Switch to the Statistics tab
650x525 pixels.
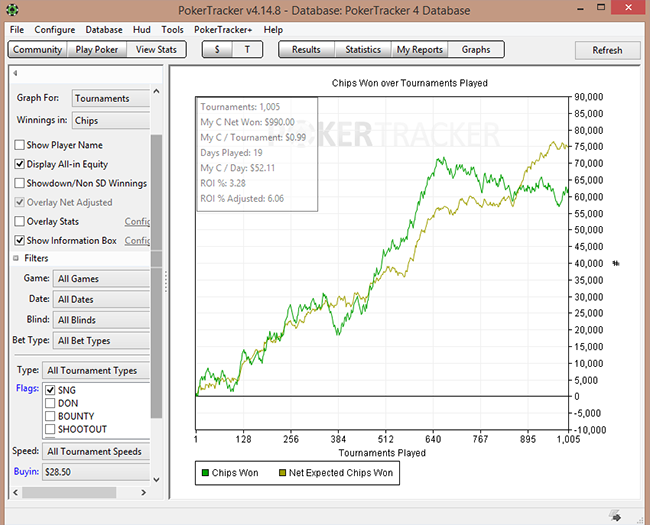(363, 49)
